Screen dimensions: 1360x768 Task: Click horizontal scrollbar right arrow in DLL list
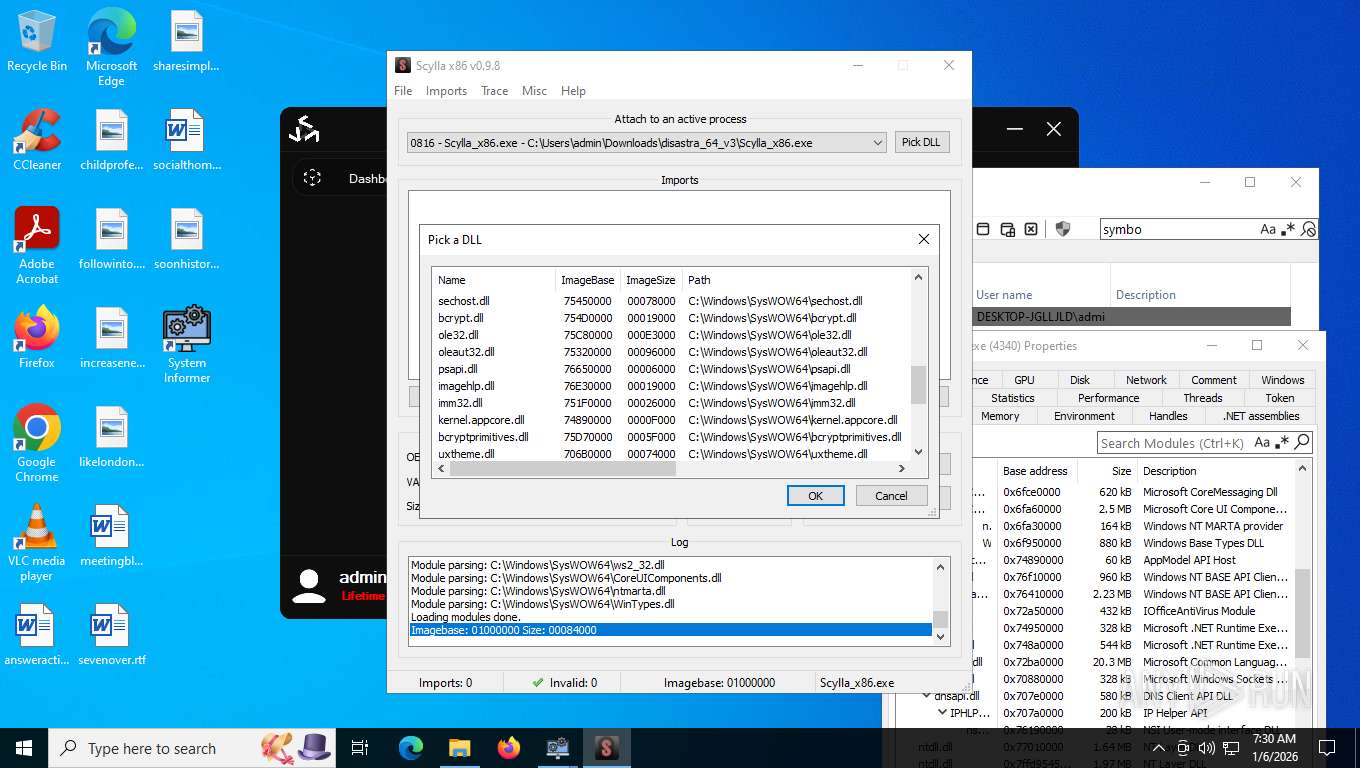(x=902, y=468)
